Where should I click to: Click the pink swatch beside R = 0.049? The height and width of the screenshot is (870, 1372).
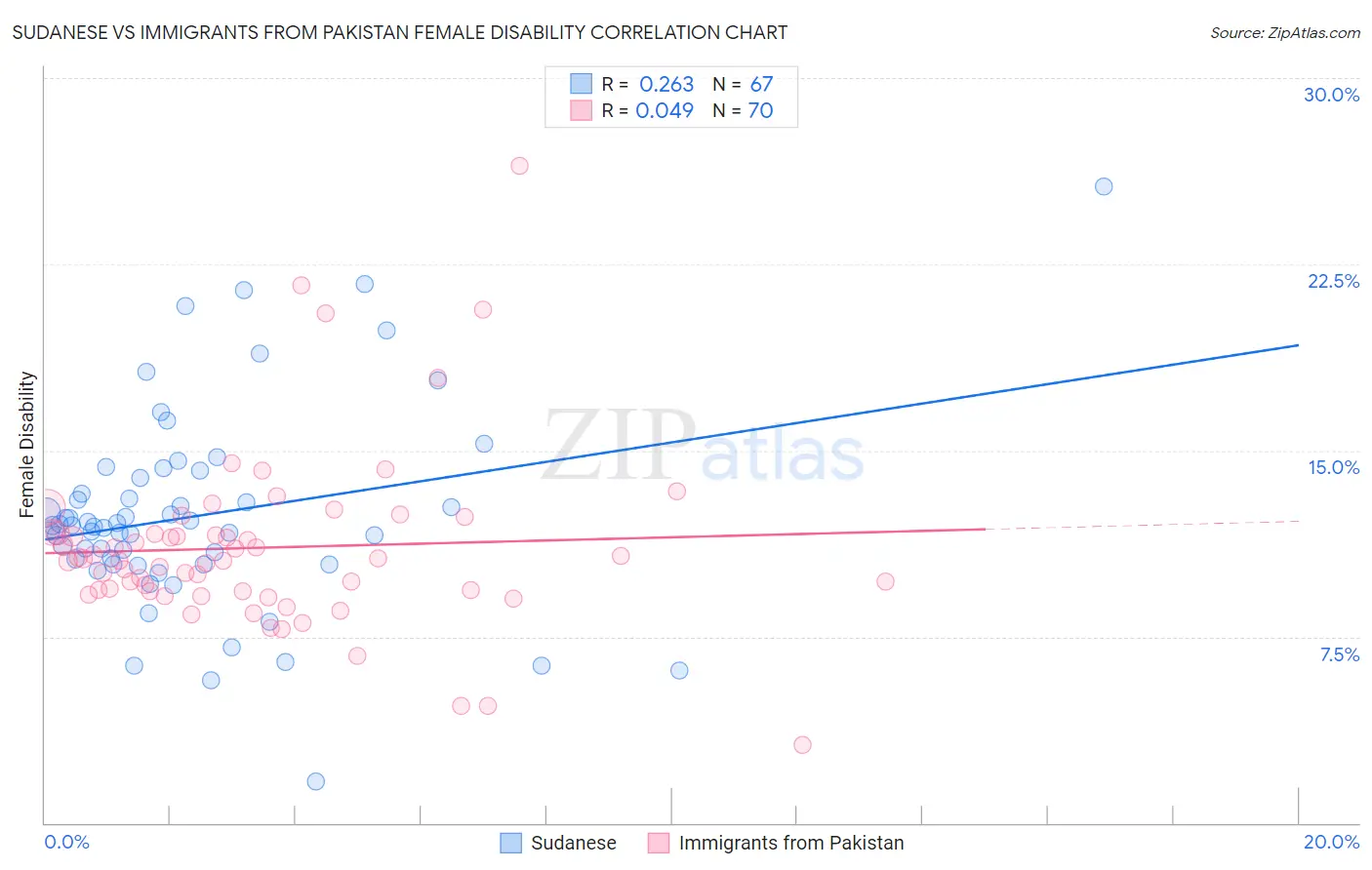point(581,110)
